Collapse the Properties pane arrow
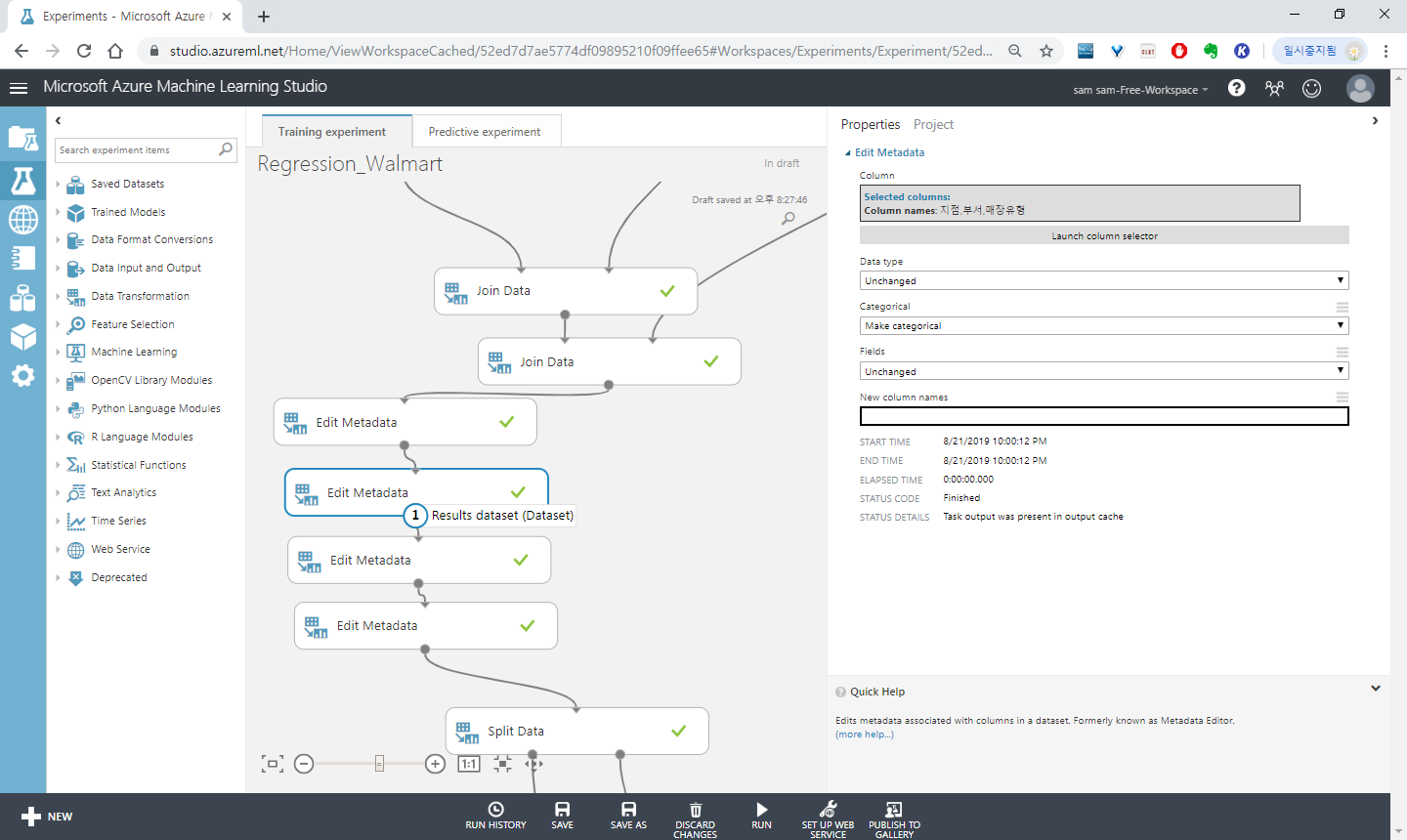 pos(1375,121)
